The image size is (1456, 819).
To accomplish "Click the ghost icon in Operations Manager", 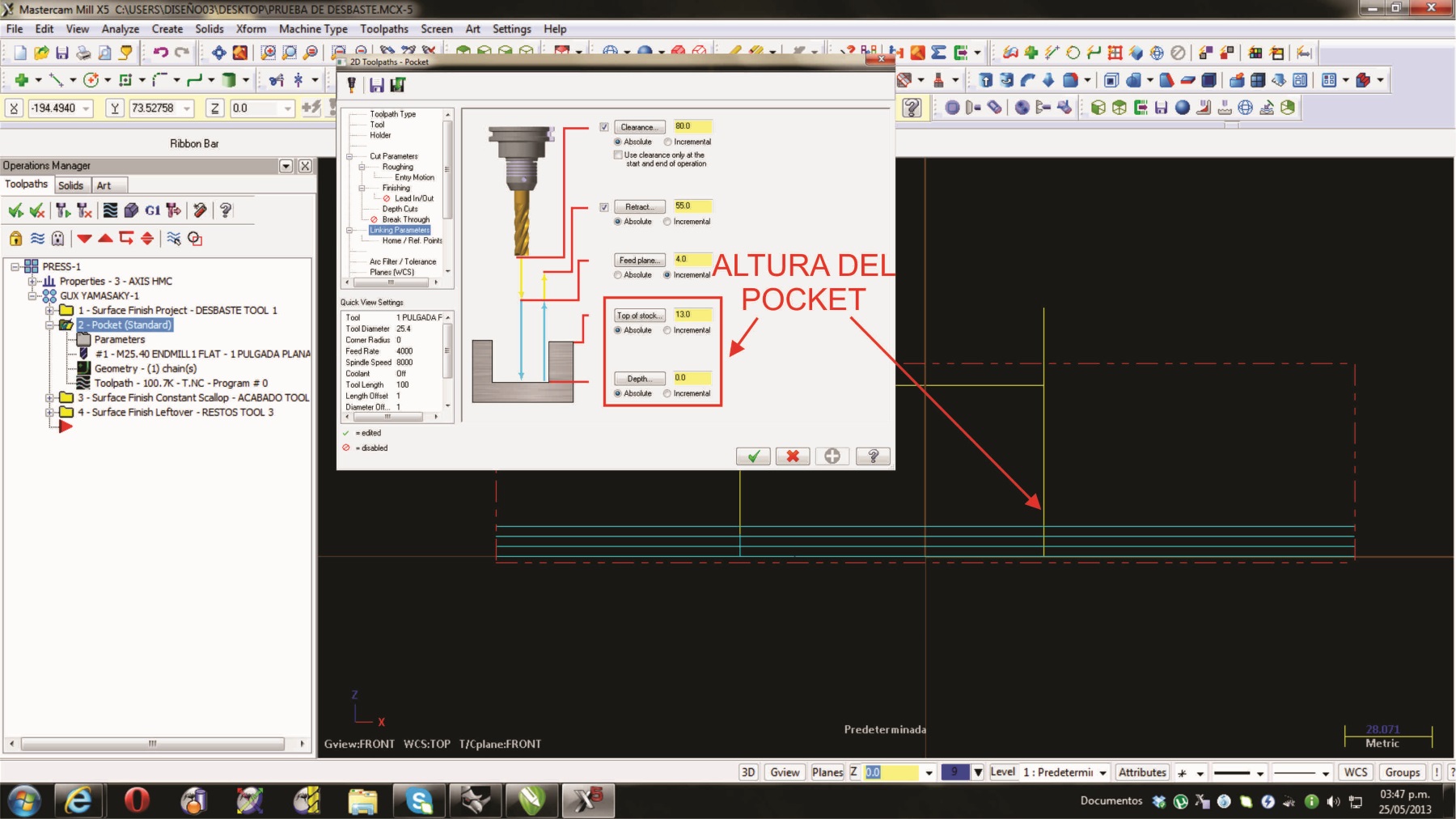I will [x=57, y=239].
